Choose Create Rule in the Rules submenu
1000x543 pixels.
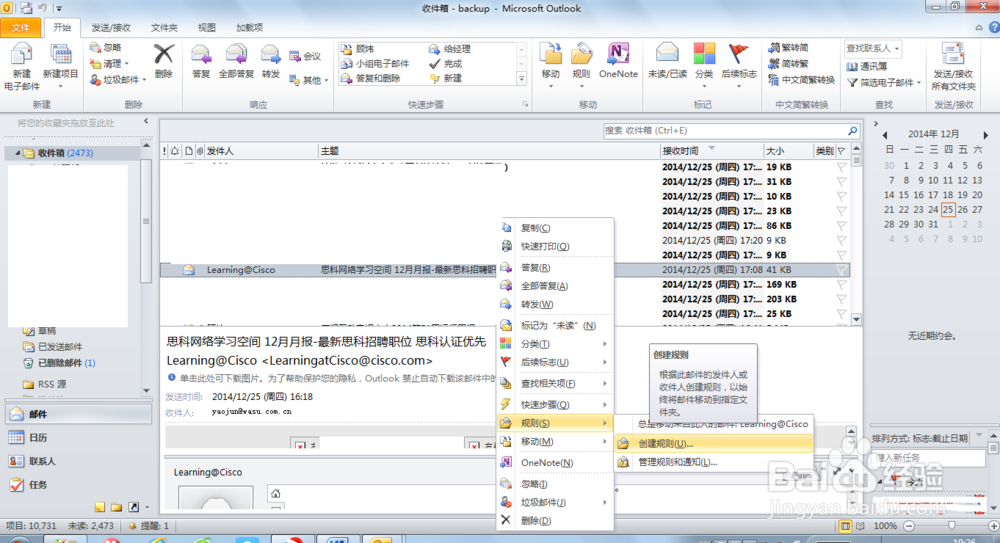coord(714,443)
